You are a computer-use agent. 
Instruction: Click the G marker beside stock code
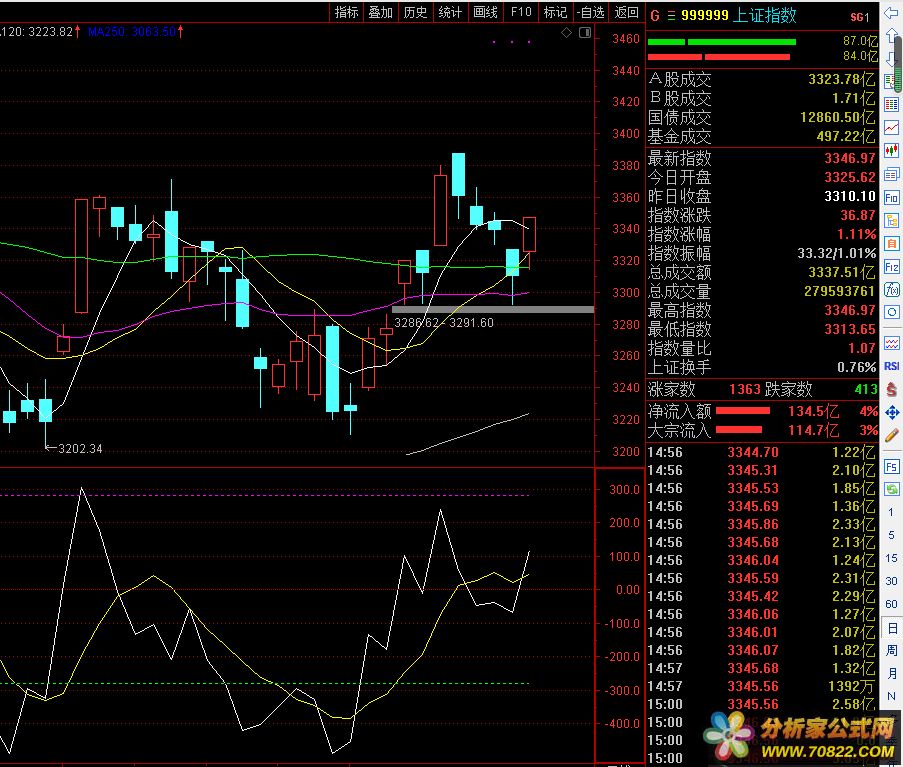655,16
